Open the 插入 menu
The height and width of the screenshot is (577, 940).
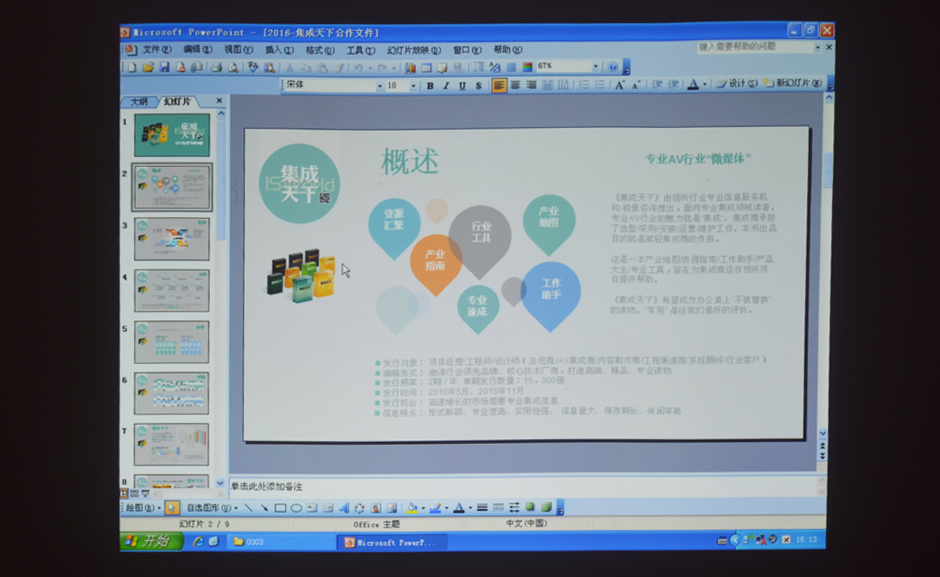coord(279,49)
